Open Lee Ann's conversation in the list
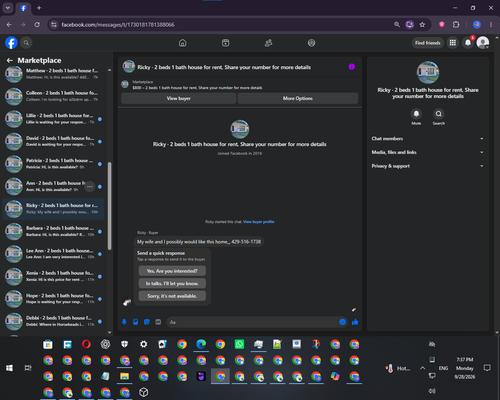Screen dimensions: 500x400 click(53, 254)
